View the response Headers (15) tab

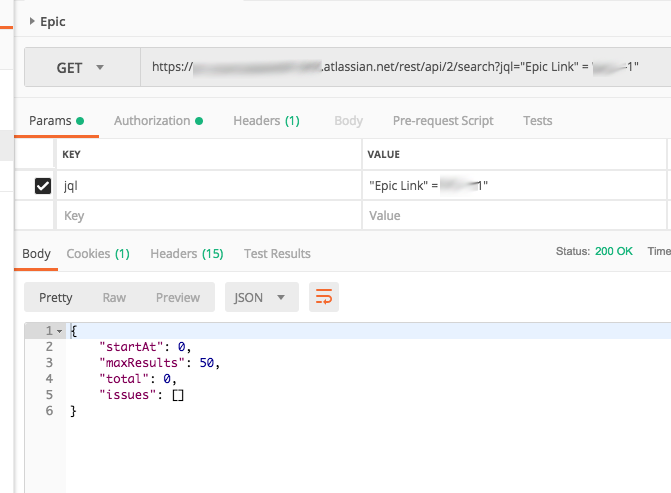[187, 254]
